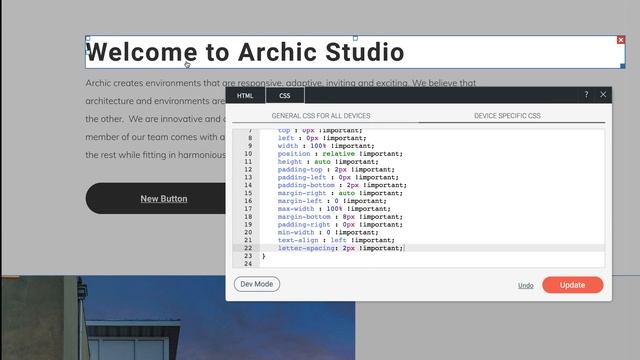This screenshot has width=640, height=360.
Task: Click the width 100% code line
Action: [326, 146]
